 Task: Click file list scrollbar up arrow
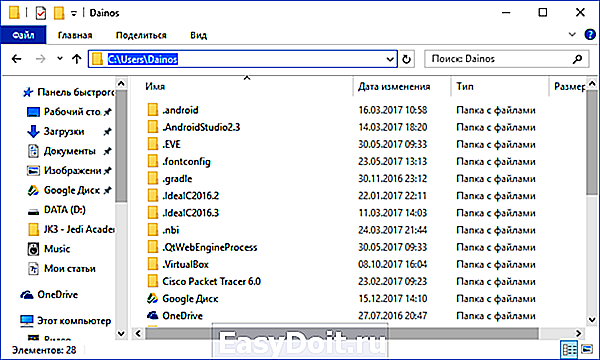coord(592,83)
